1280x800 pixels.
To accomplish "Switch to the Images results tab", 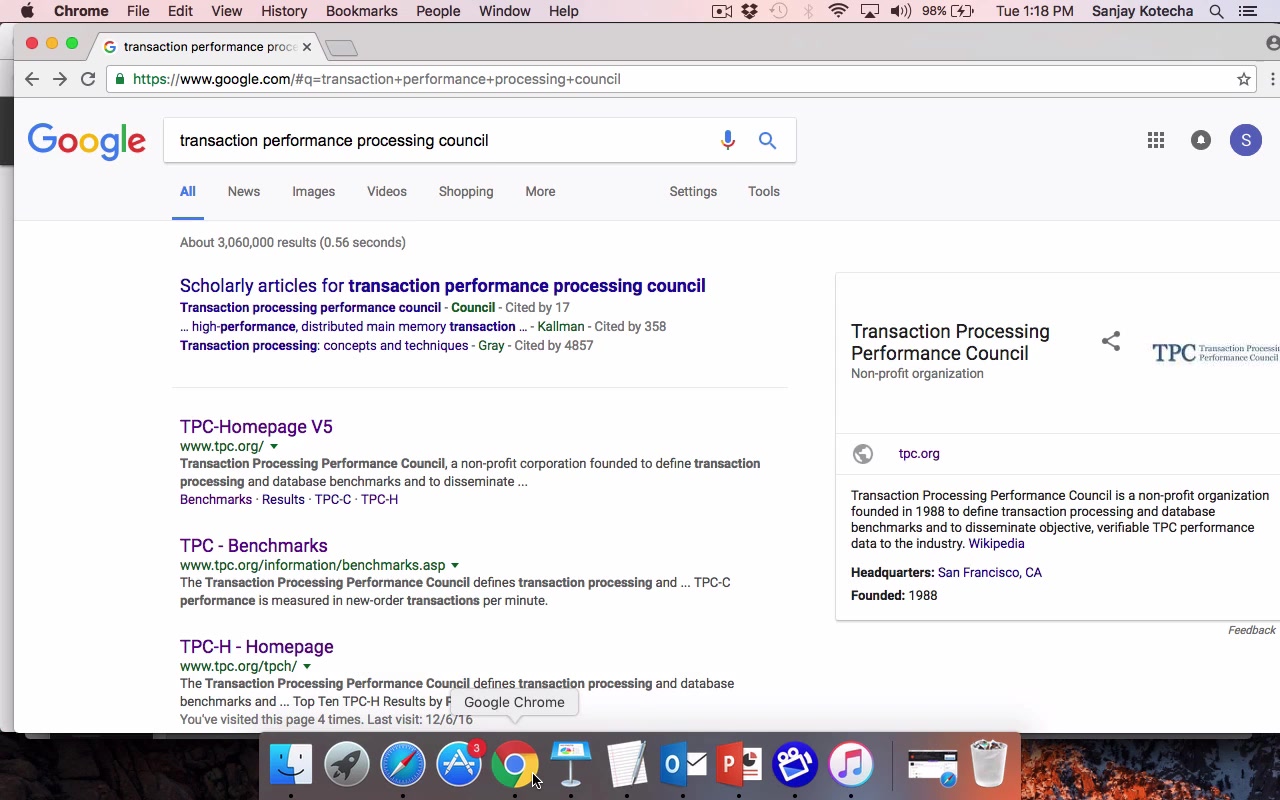I will coord(313,192).
